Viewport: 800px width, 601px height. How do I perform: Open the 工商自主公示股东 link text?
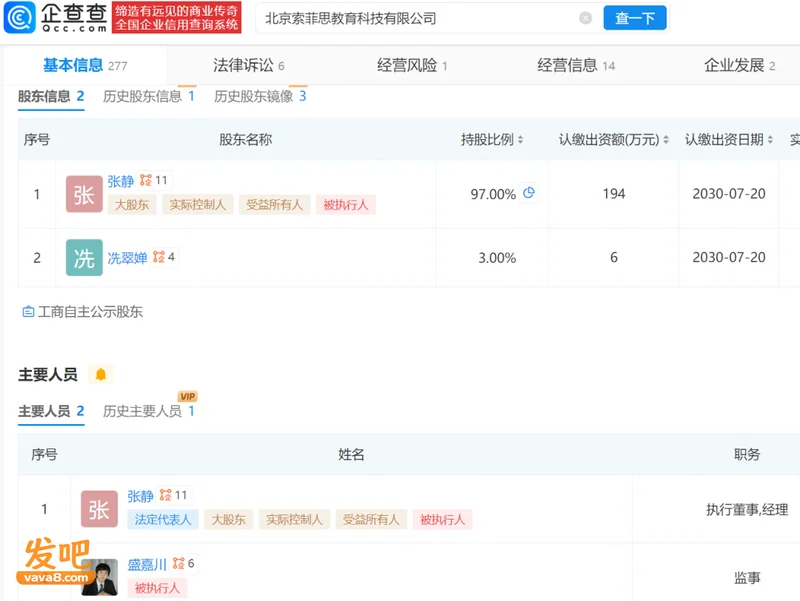90,311
